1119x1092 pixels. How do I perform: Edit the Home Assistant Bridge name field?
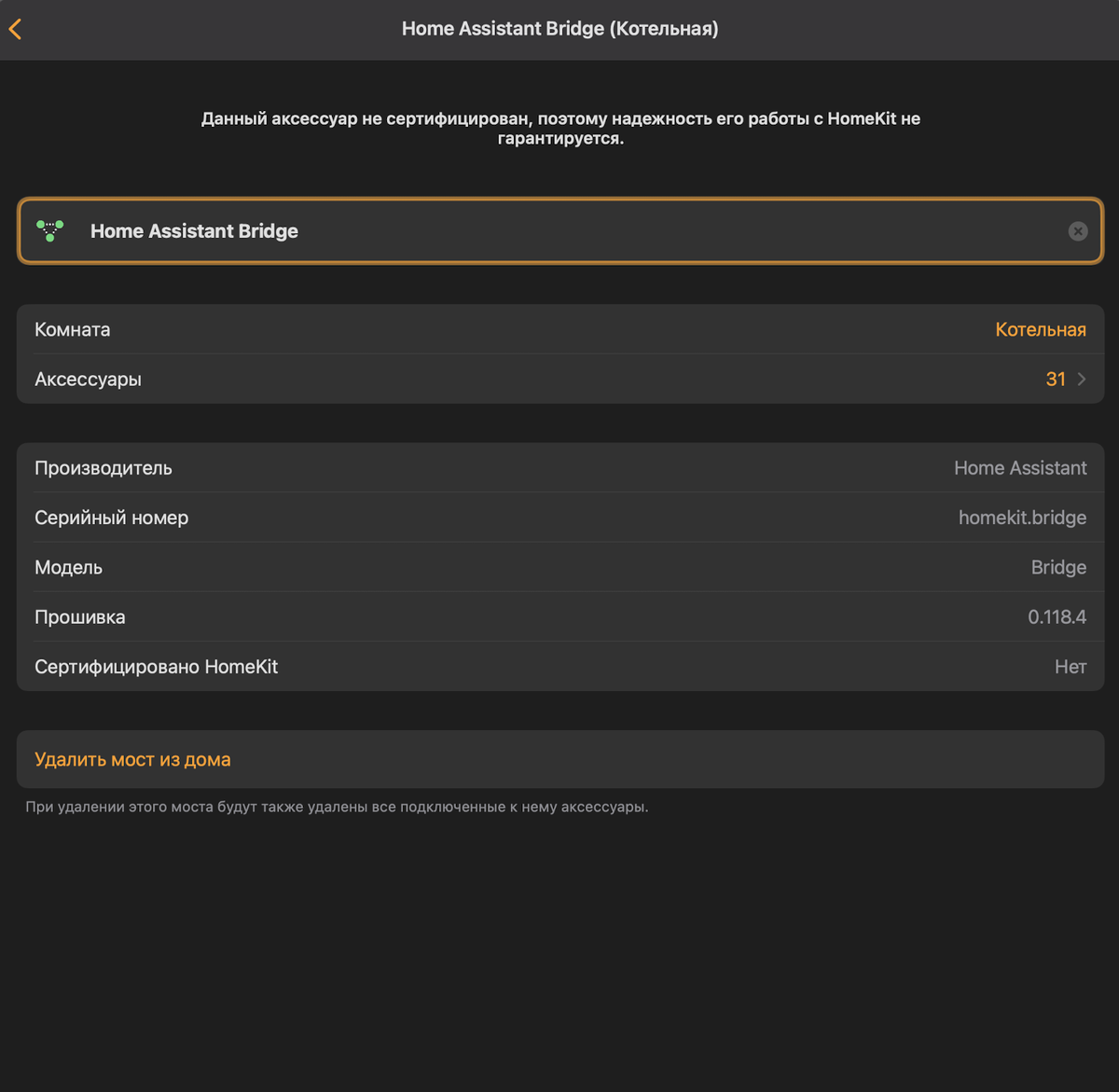(x=559, y=231)
